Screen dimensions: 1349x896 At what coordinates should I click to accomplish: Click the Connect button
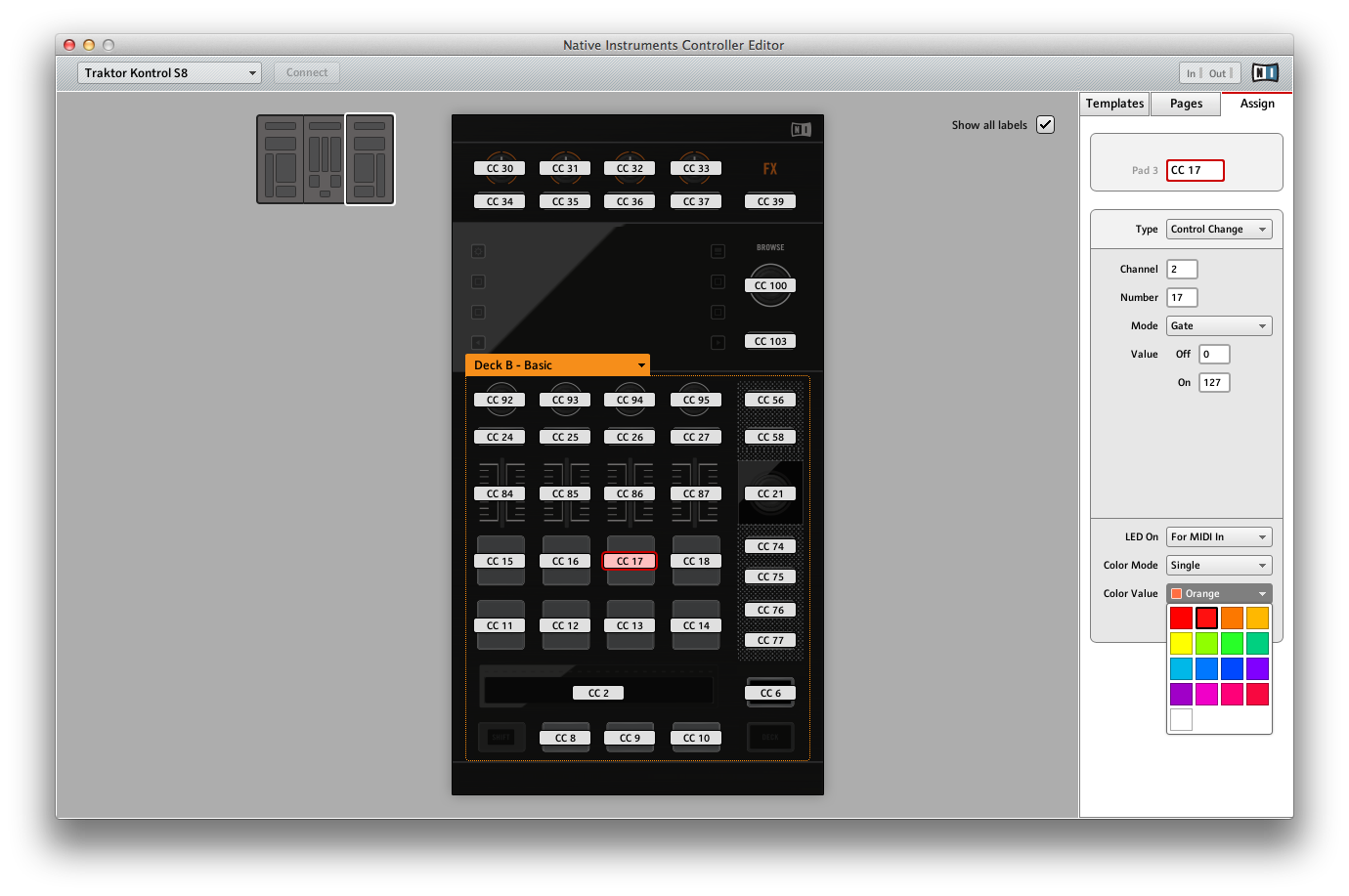(x=307, y=72)
